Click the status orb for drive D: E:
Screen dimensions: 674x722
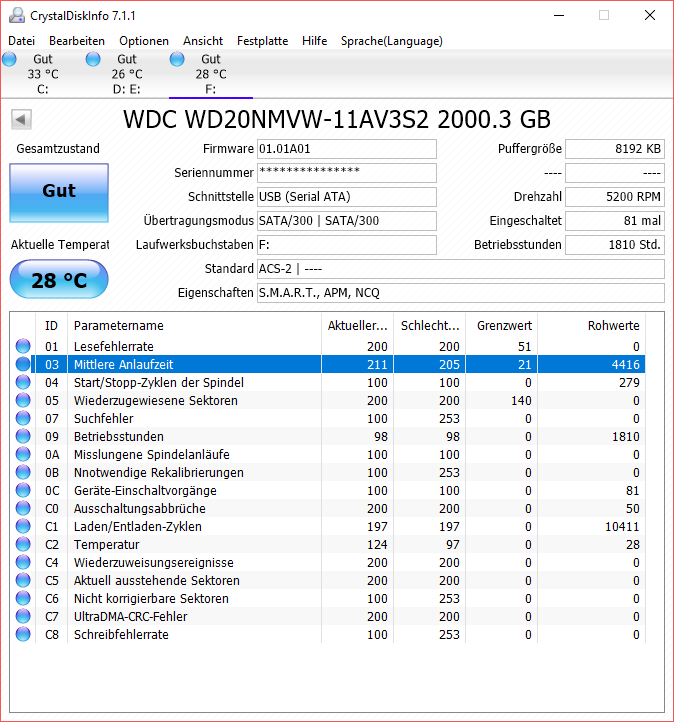click(93, 59)
